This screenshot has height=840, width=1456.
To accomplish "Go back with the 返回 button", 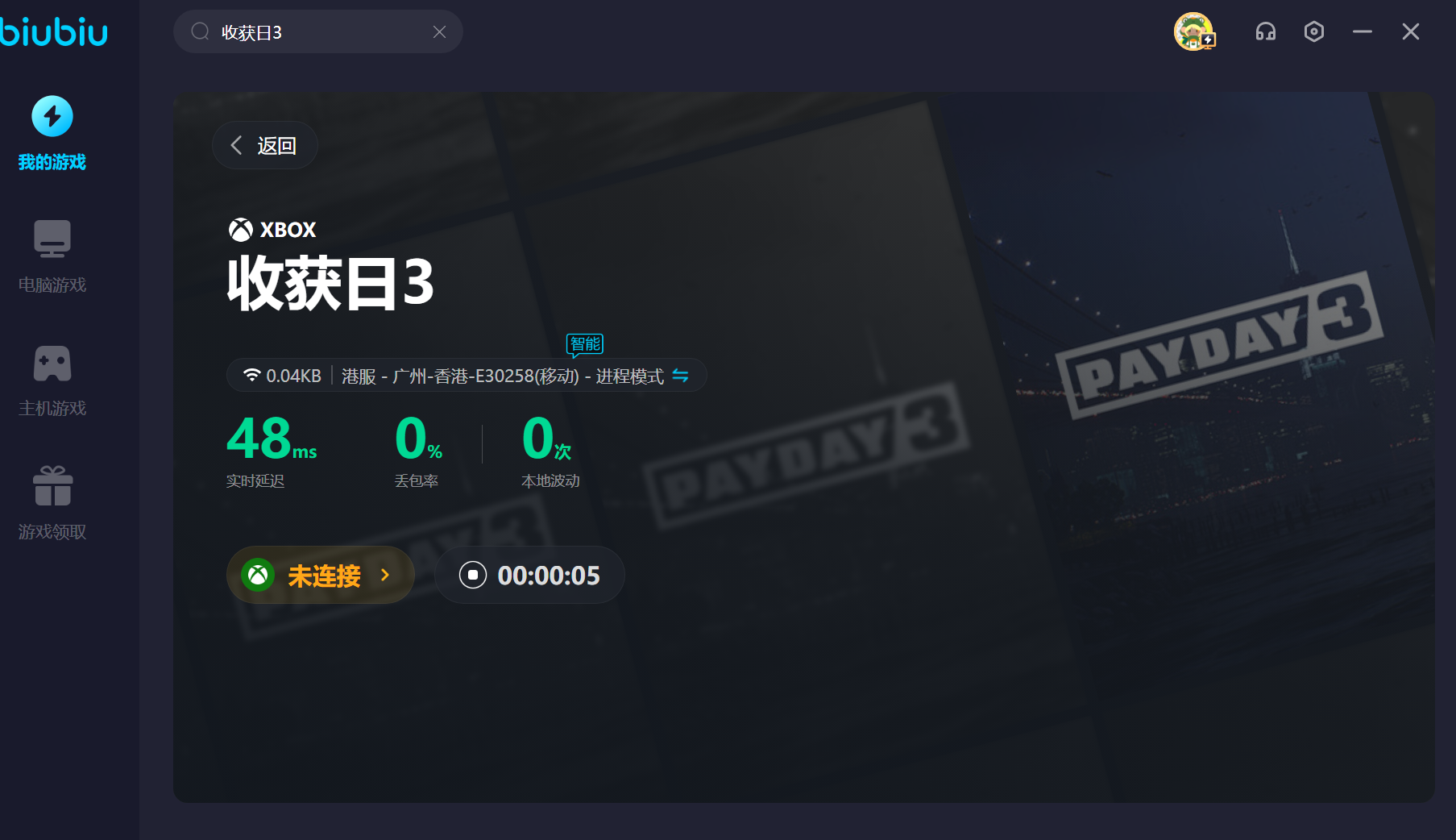I will (x=265, y=145).
